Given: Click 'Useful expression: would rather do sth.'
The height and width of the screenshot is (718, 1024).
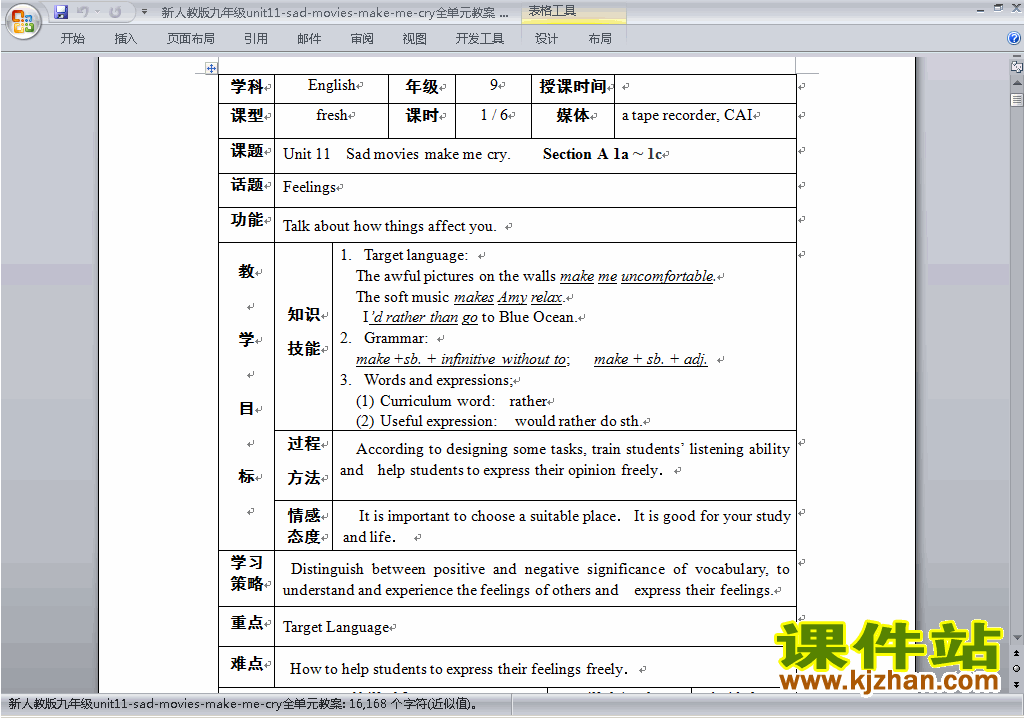Looking at the screenshot, I should coord(499,421).
